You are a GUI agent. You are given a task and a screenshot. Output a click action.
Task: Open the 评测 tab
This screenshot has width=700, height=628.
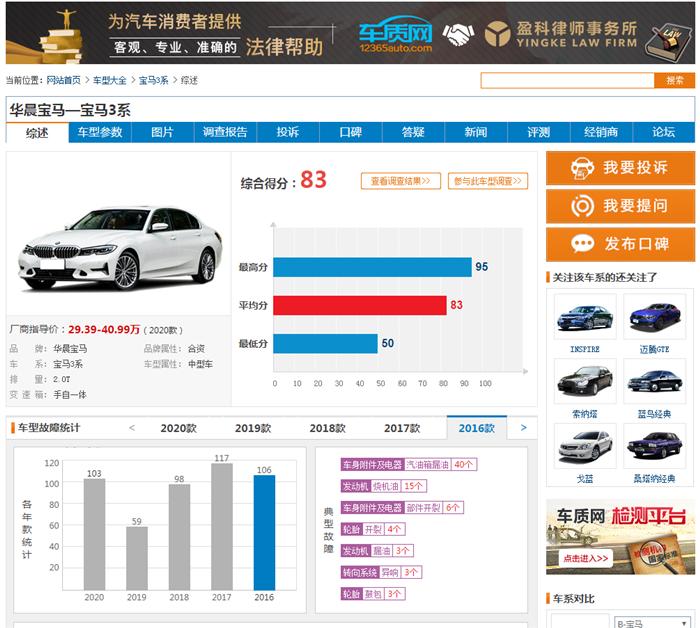click(x=539, y=132)
